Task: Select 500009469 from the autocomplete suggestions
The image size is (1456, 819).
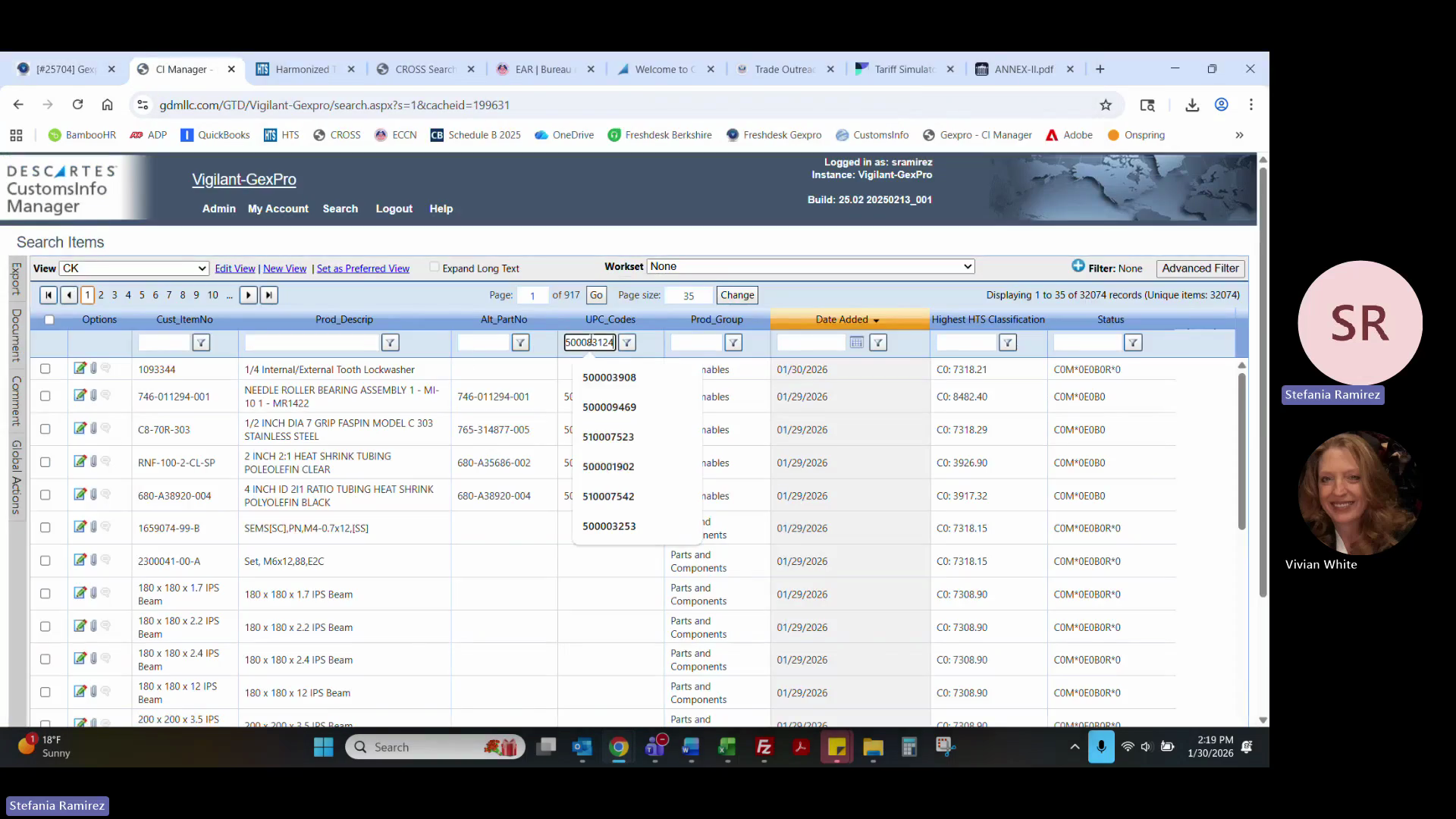Action: tap(609, 407)
